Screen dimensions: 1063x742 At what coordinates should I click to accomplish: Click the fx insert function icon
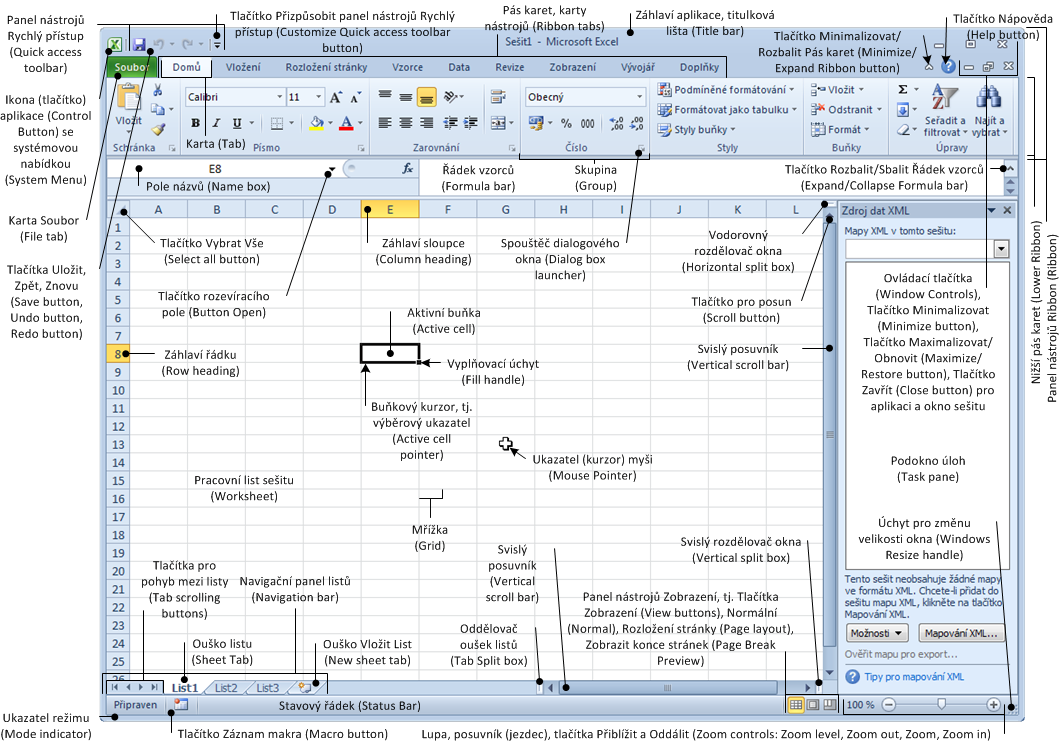(407, 169)
